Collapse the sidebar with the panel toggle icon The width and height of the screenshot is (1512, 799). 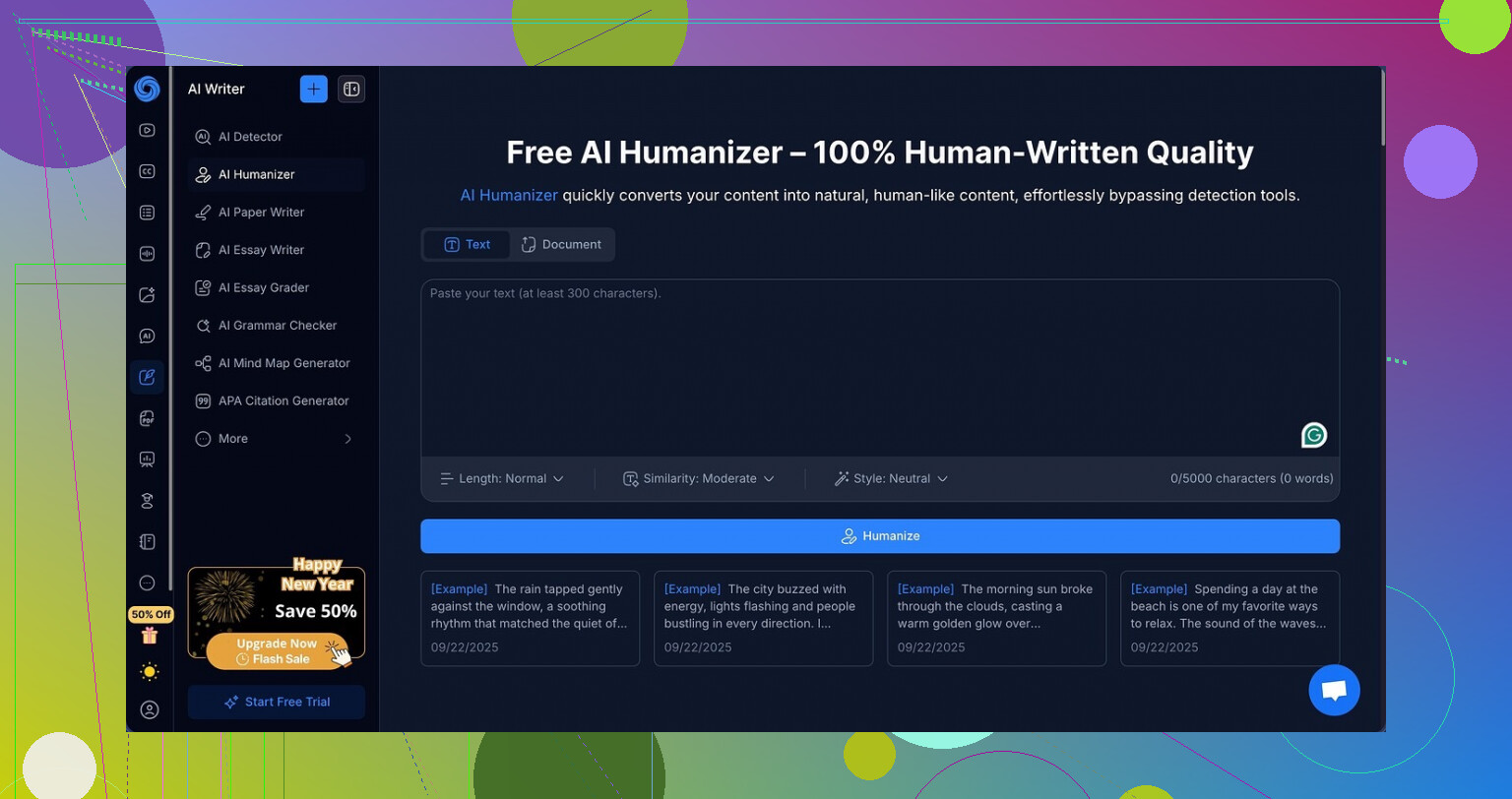point(351,89)
